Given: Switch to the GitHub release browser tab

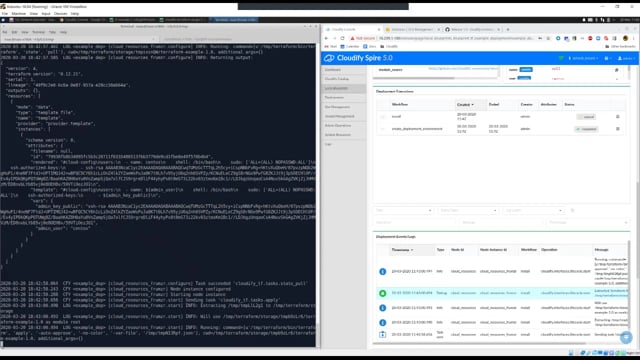Looking at the screenshot, I should coord(472,29).
